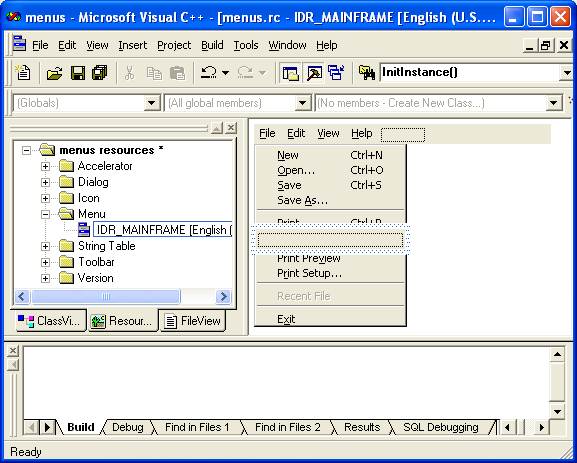Click the Save floppy disk icon
This screenshot has width=577, height=463.
[78, 73]
